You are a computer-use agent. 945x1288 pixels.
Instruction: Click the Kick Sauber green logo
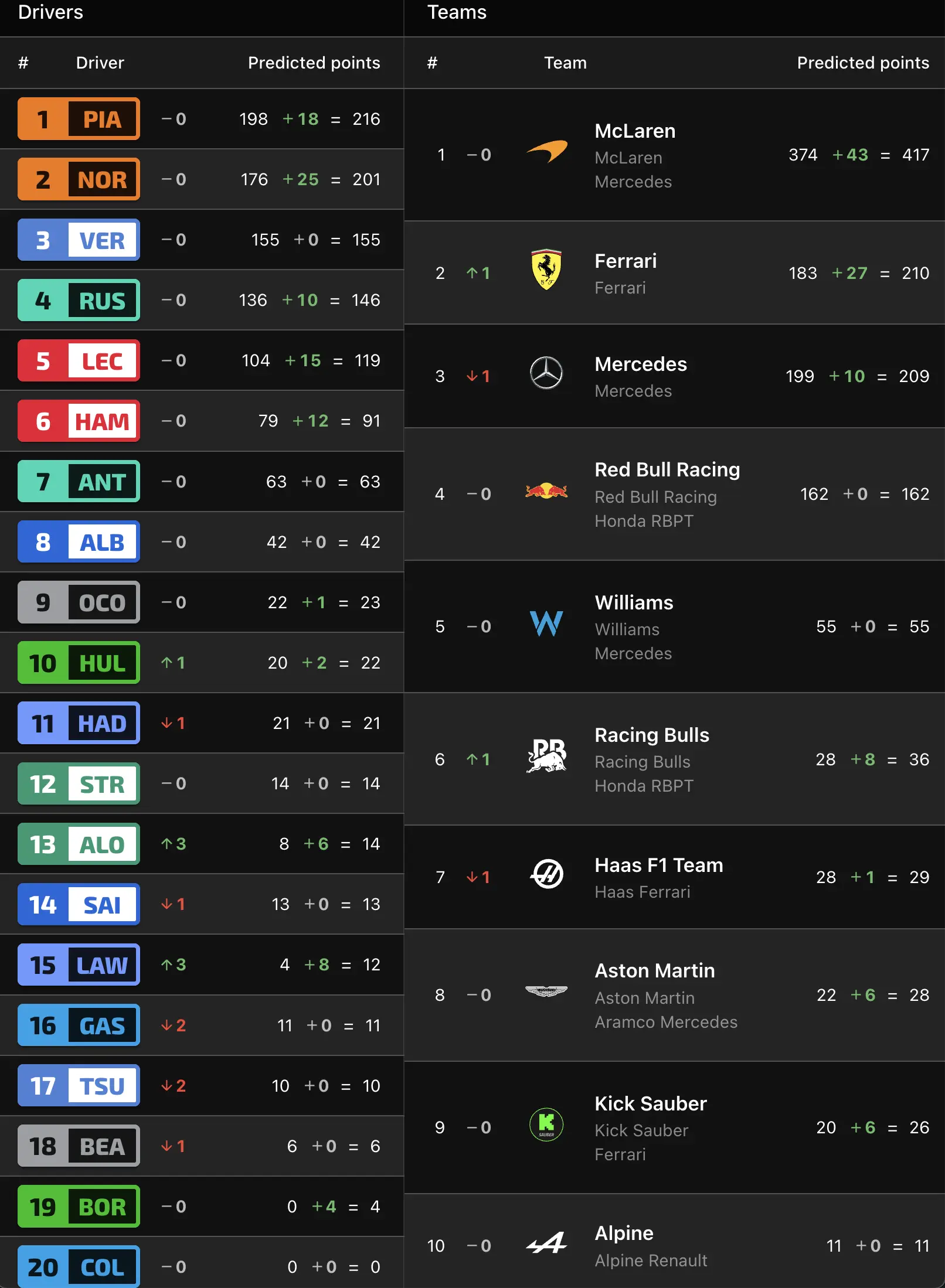(x=546, y=1124)
